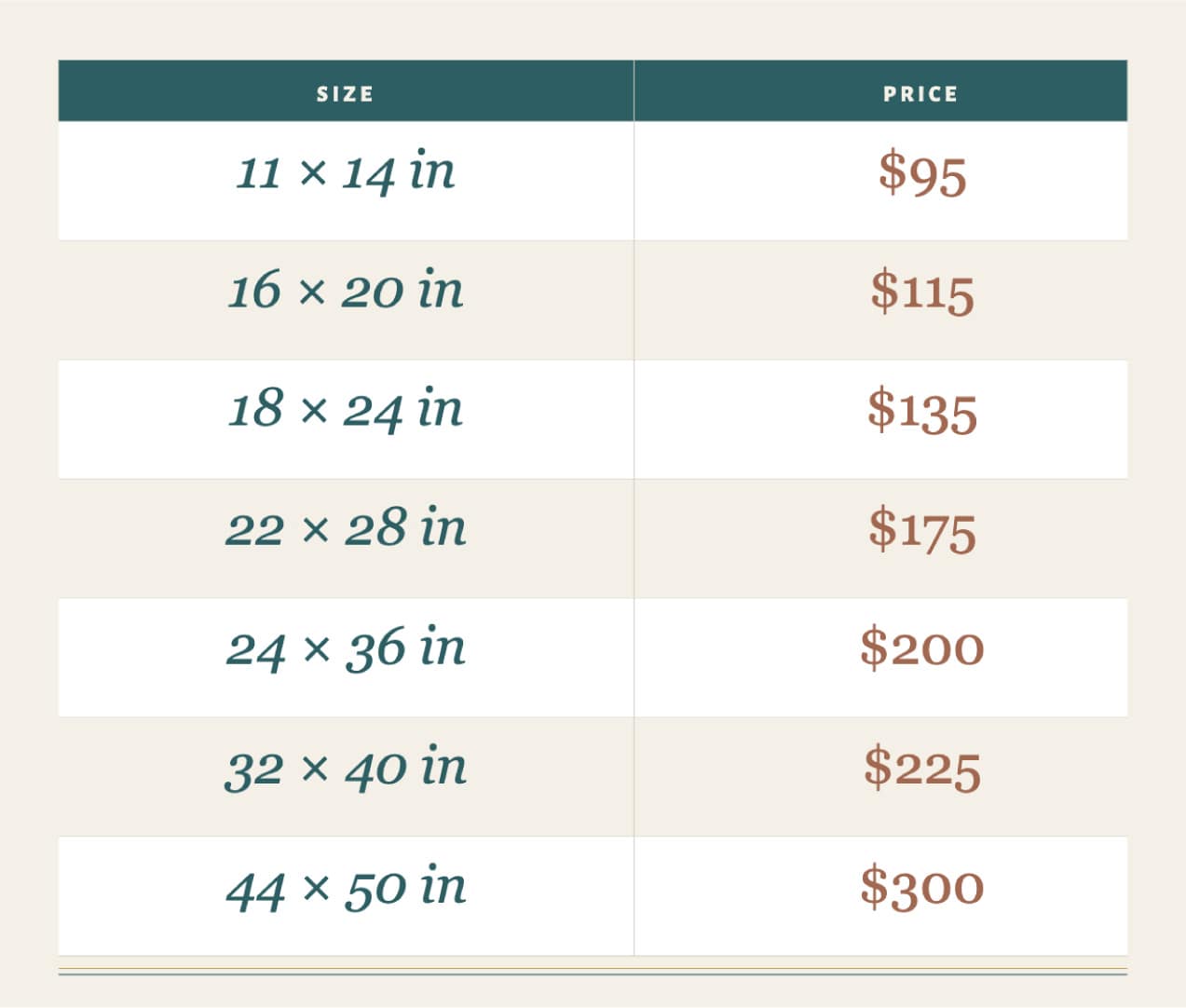Click the vertical divider between the columns
Viewport: 1186px width, 1008px height.
(x=634, y=538)
